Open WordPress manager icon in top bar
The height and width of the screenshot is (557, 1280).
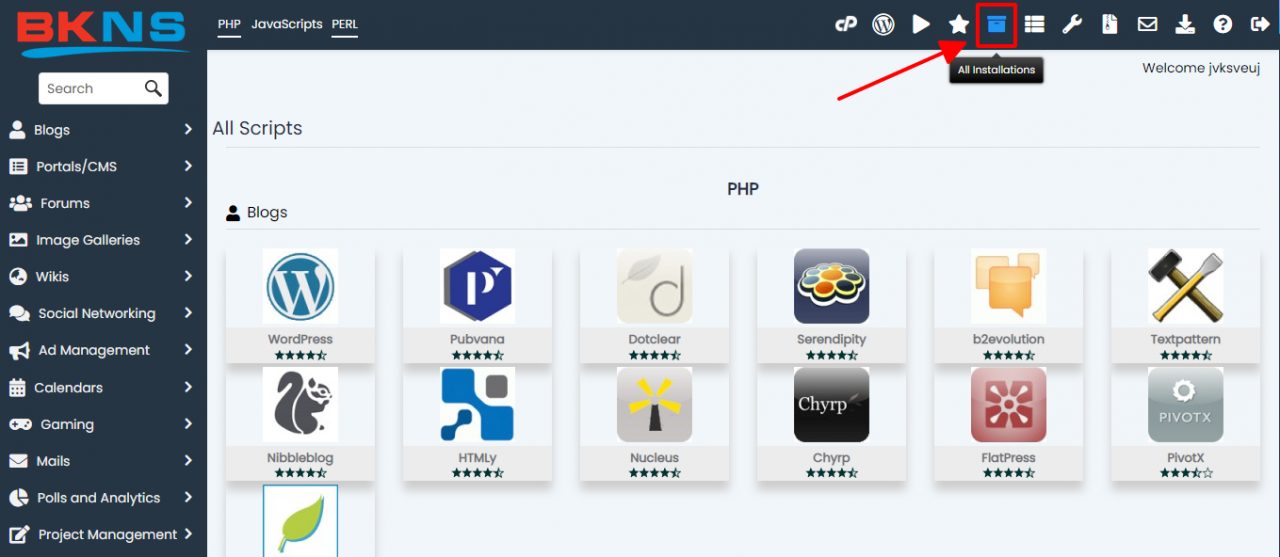pos(883,24)
